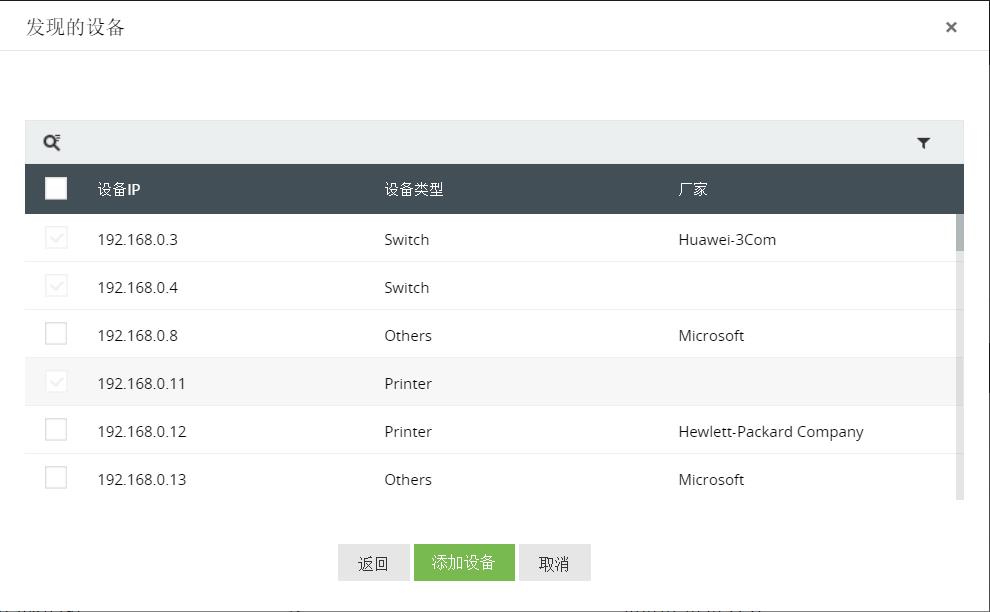
Task: Select the checkbox for 192.168.0.13
Action: [x=56, y=478]
